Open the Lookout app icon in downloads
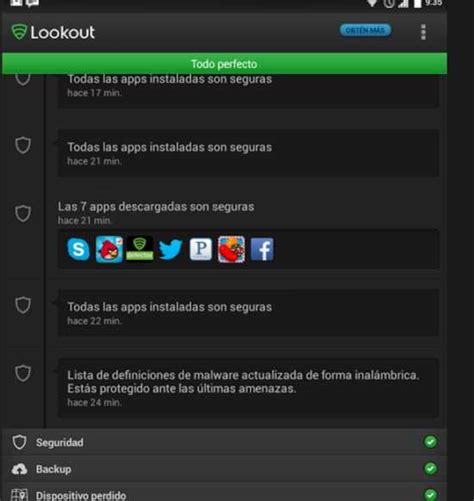This screenshot has width=474, height=501. pos(140,249)
